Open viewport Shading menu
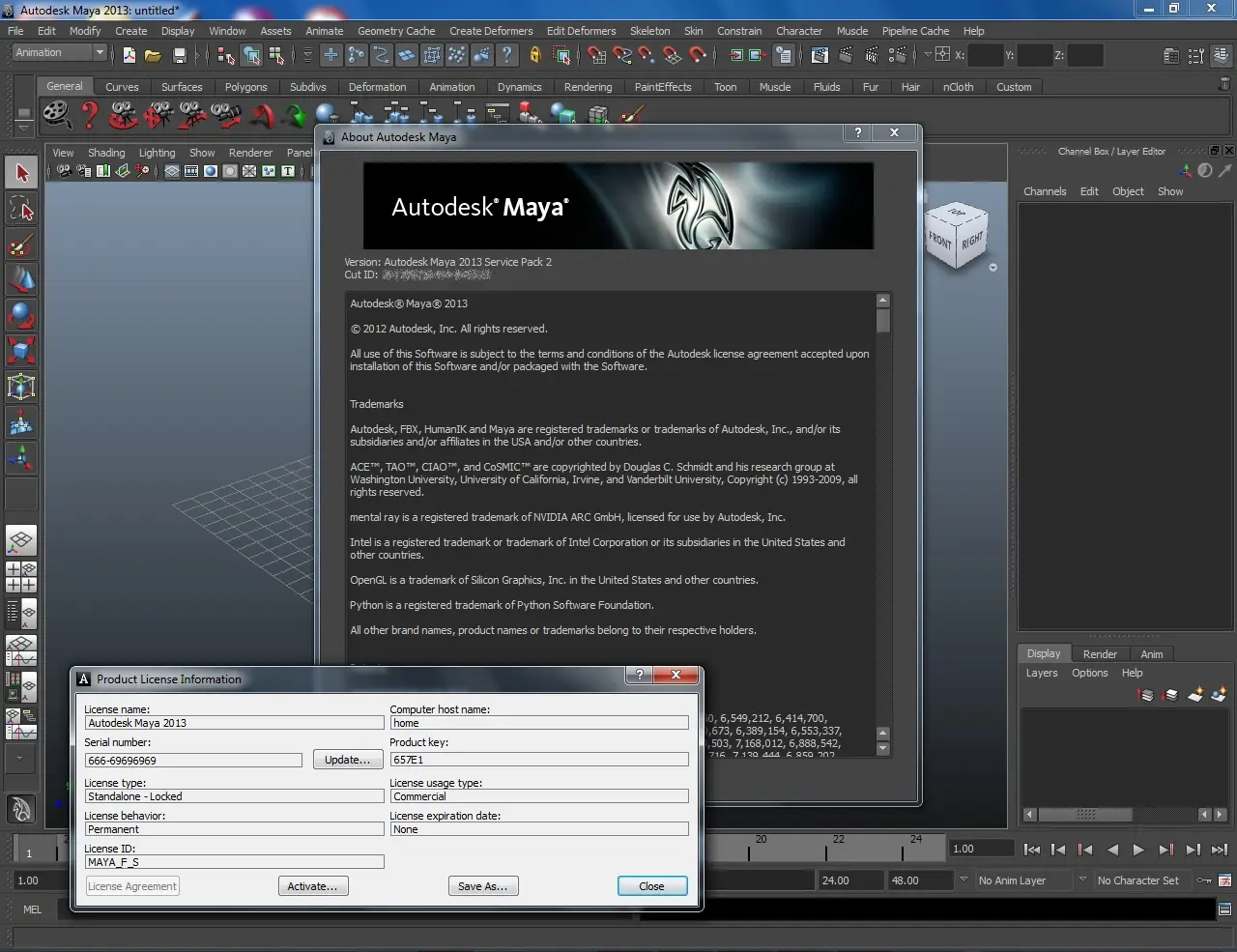 click(x=106, y=153)
